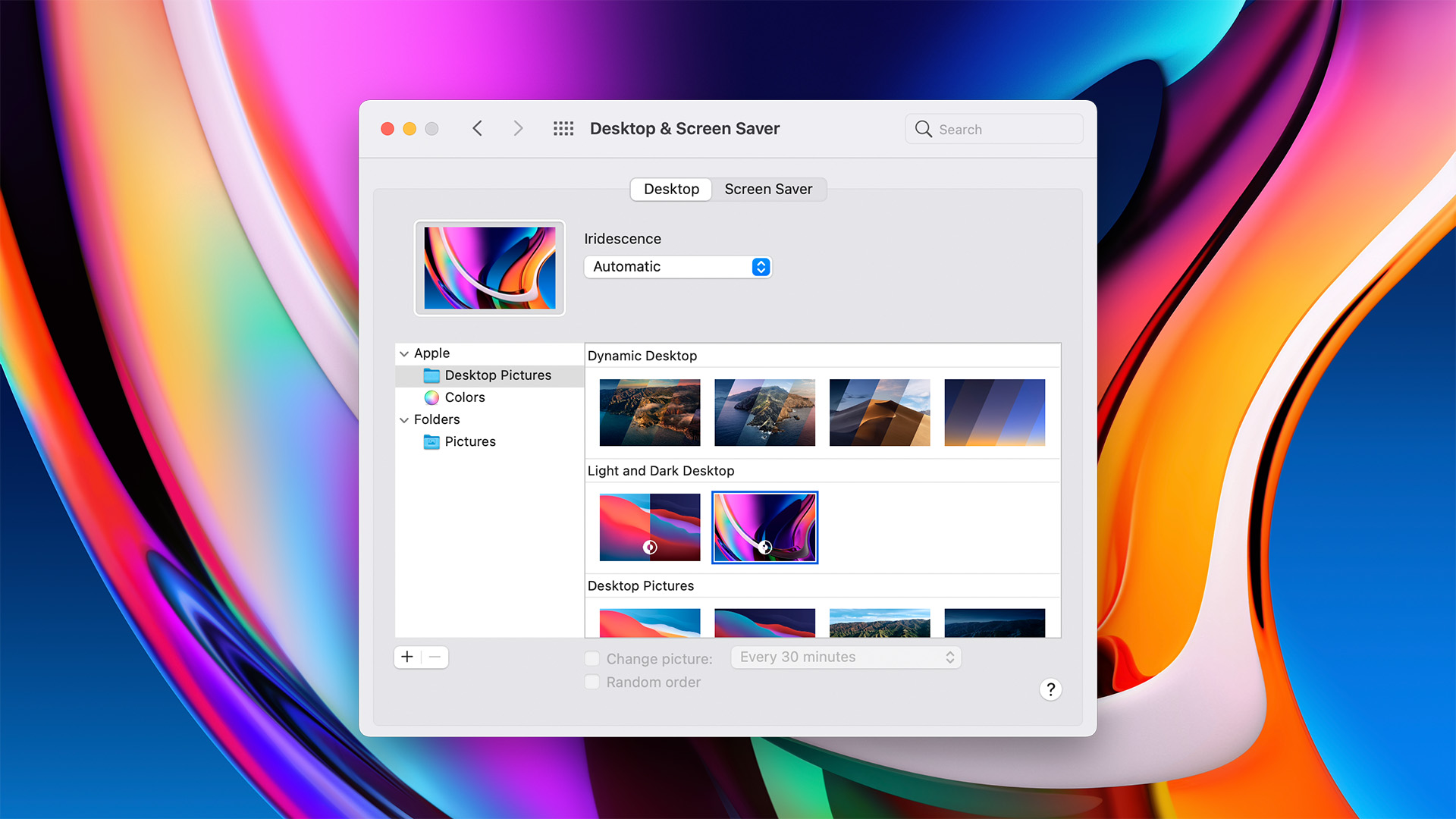Click the Desktop Pictures folder icon
Image resolution: width=1456 pixels, height=819 pixels.
click(431, 375)
